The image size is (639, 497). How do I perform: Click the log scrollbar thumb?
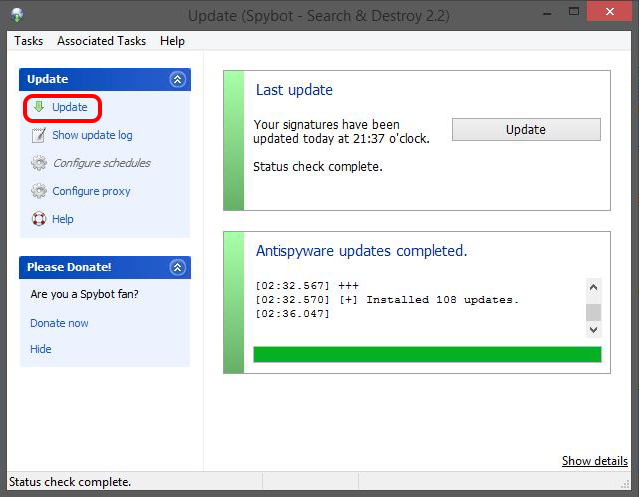tap(593, 312)
